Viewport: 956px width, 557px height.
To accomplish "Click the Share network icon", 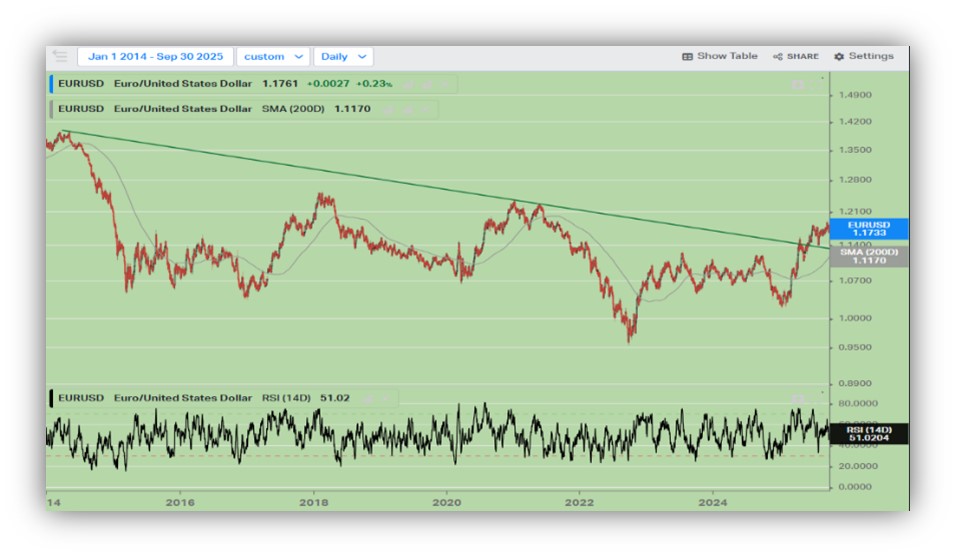I will click(x=778, y=57).
